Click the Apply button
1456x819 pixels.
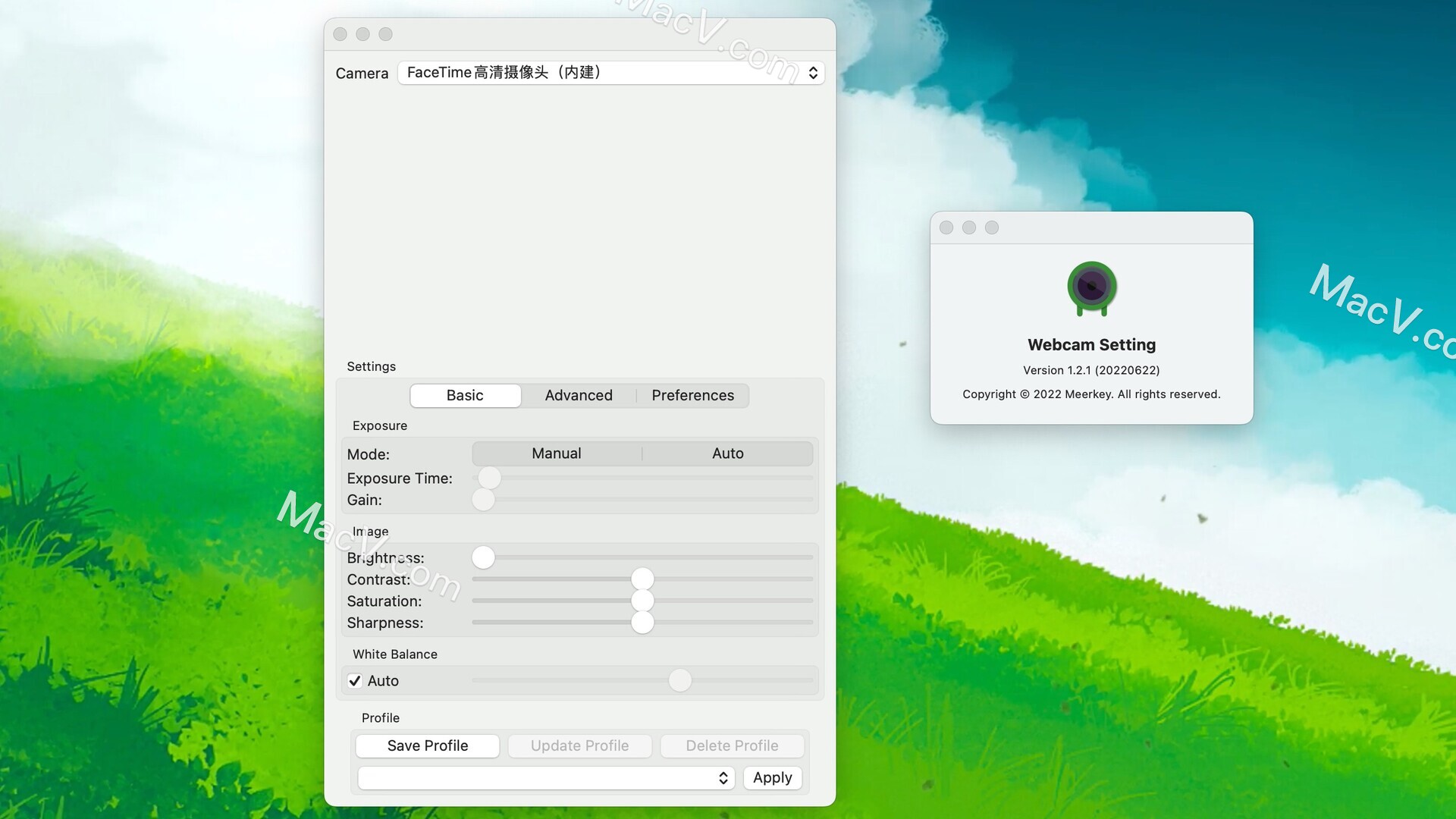(772, 777)
